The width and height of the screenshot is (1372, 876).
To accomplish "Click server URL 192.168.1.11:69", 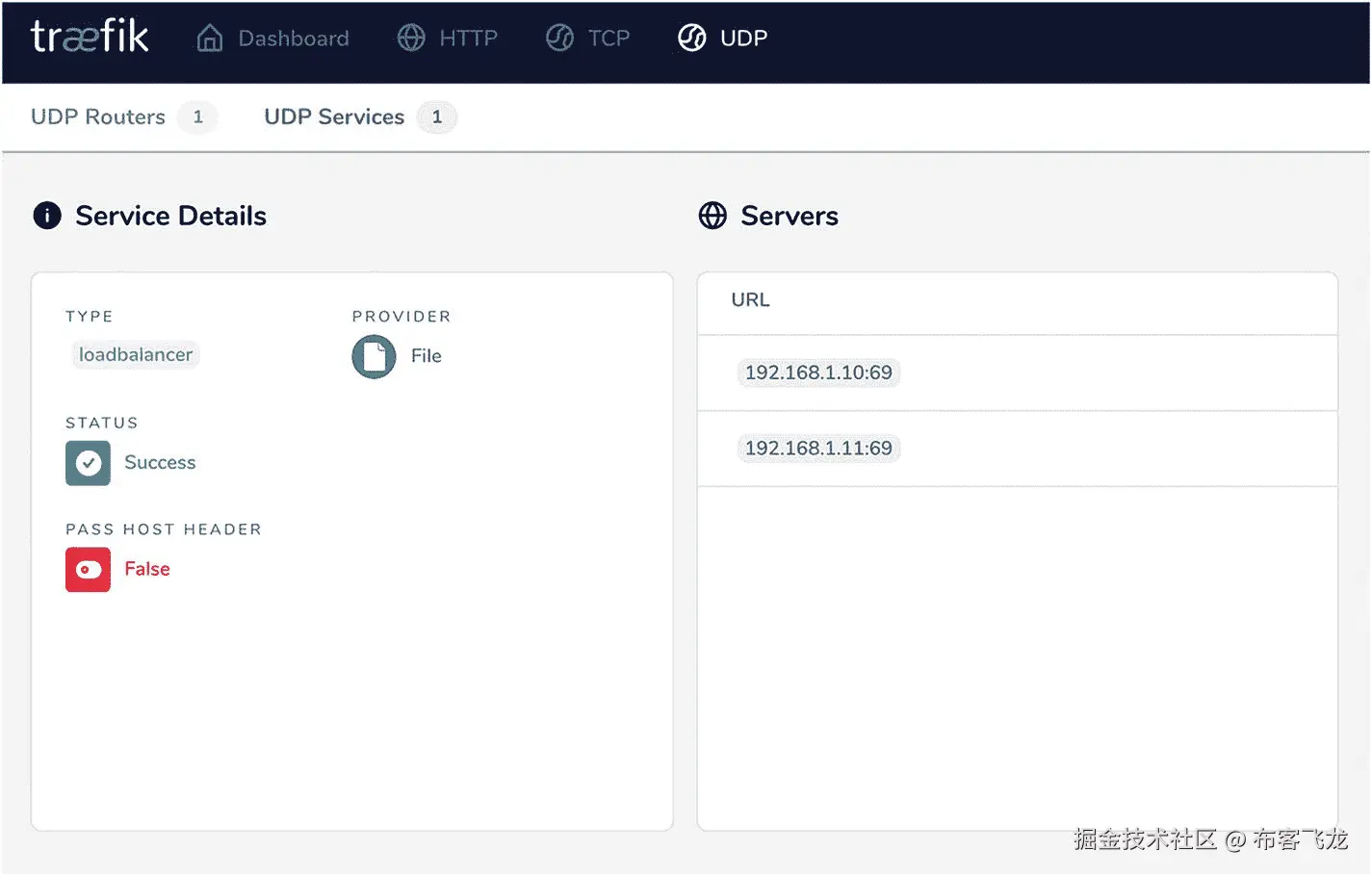I will point(818,449).
